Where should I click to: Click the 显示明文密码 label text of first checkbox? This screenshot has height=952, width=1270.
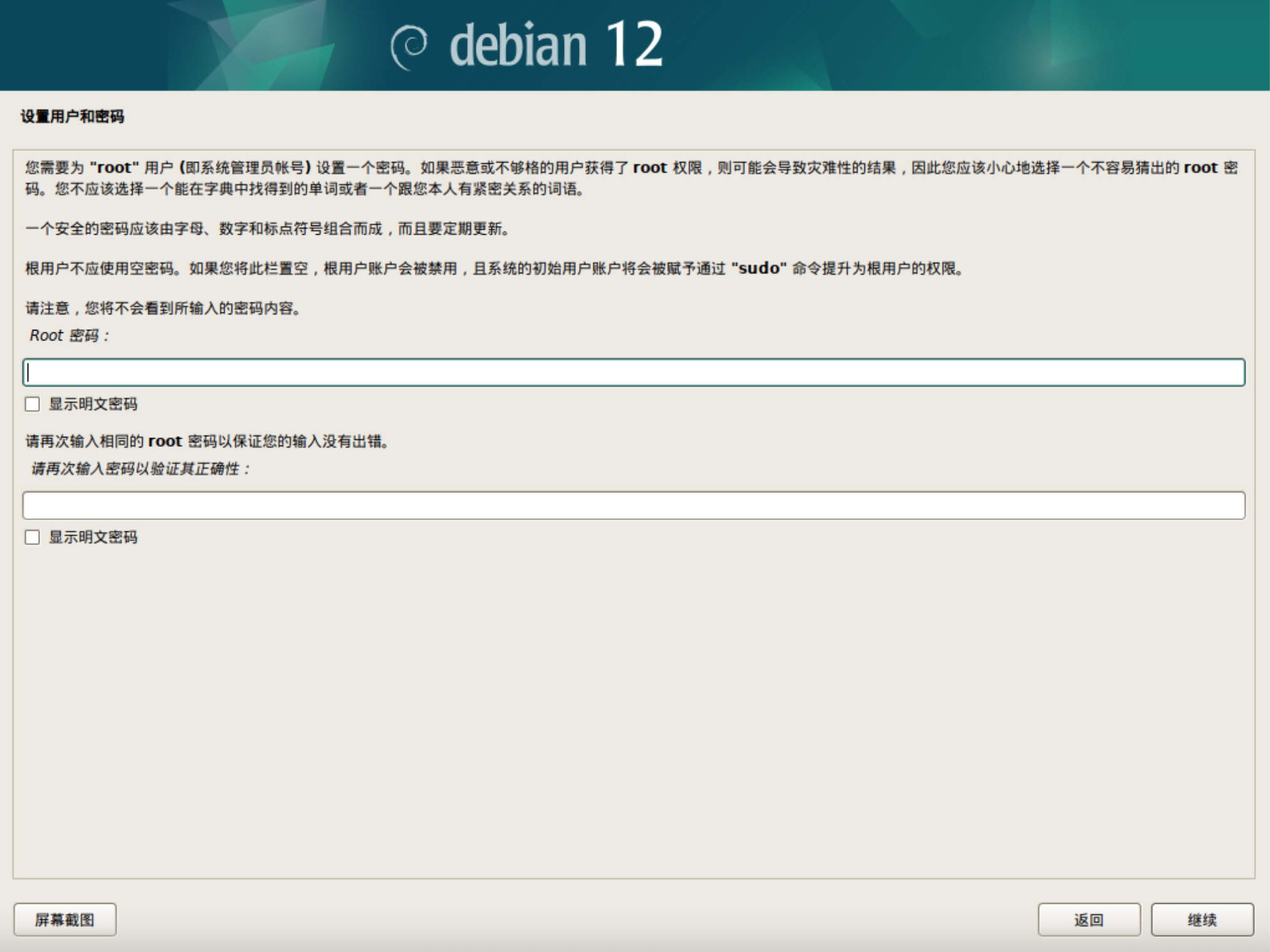tap(93, 404)
